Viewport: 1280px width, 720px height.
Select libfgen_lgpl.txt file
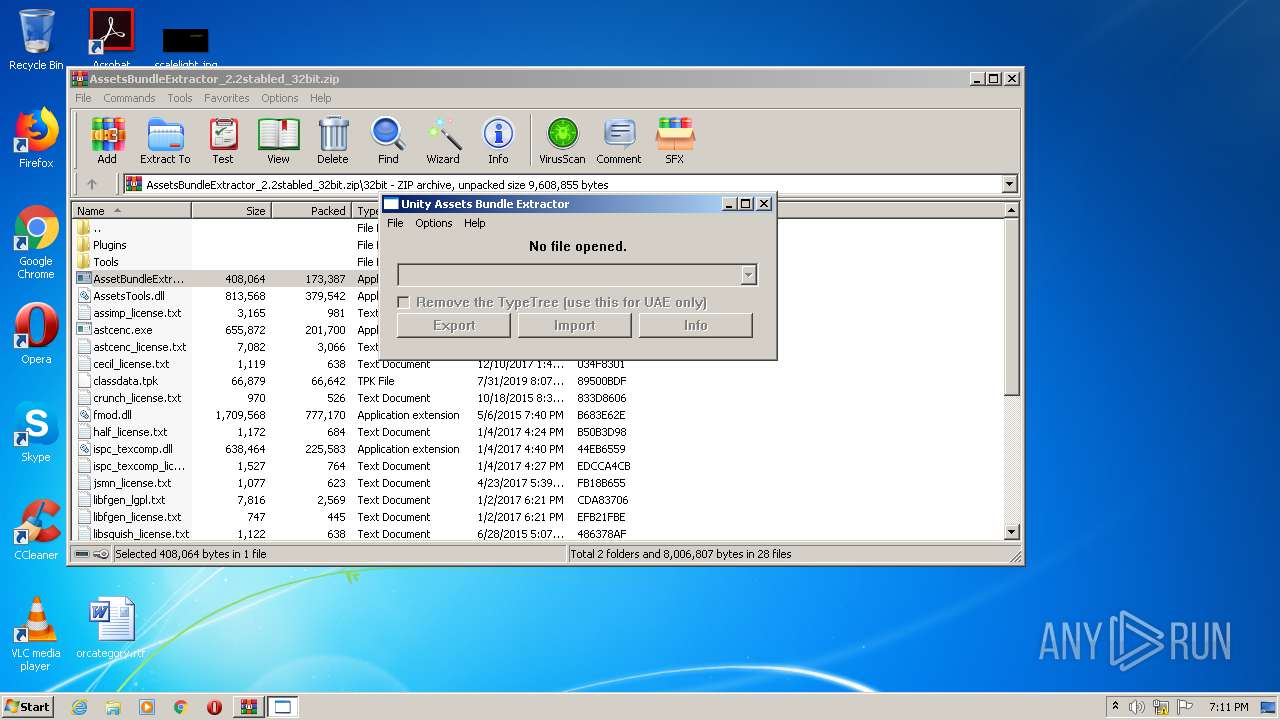coord(129,500)
